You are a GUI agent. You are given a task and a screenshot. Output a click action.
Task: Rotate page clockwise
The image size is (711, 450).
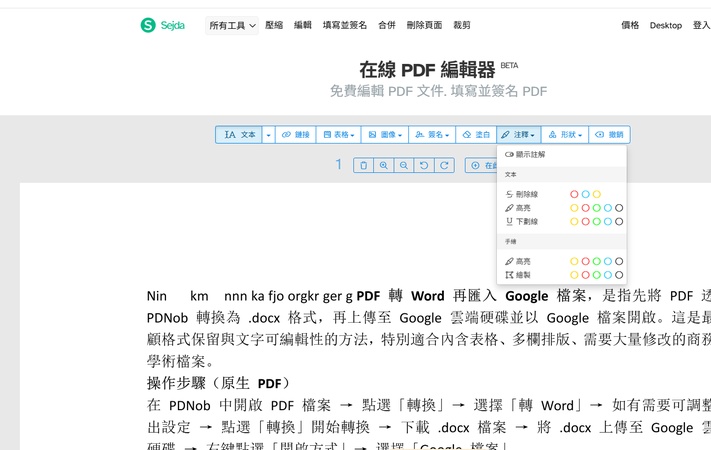tap(444, 165)
